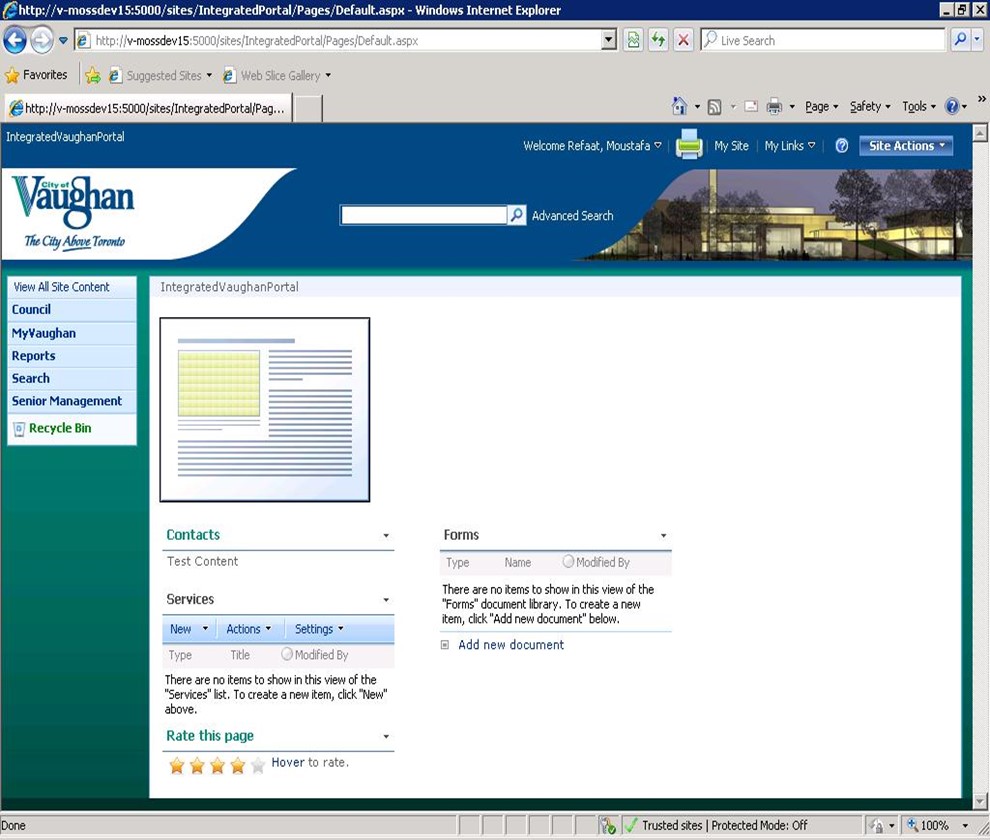Open the Settings dropdown in Services toolbar

tap(318, 629)
